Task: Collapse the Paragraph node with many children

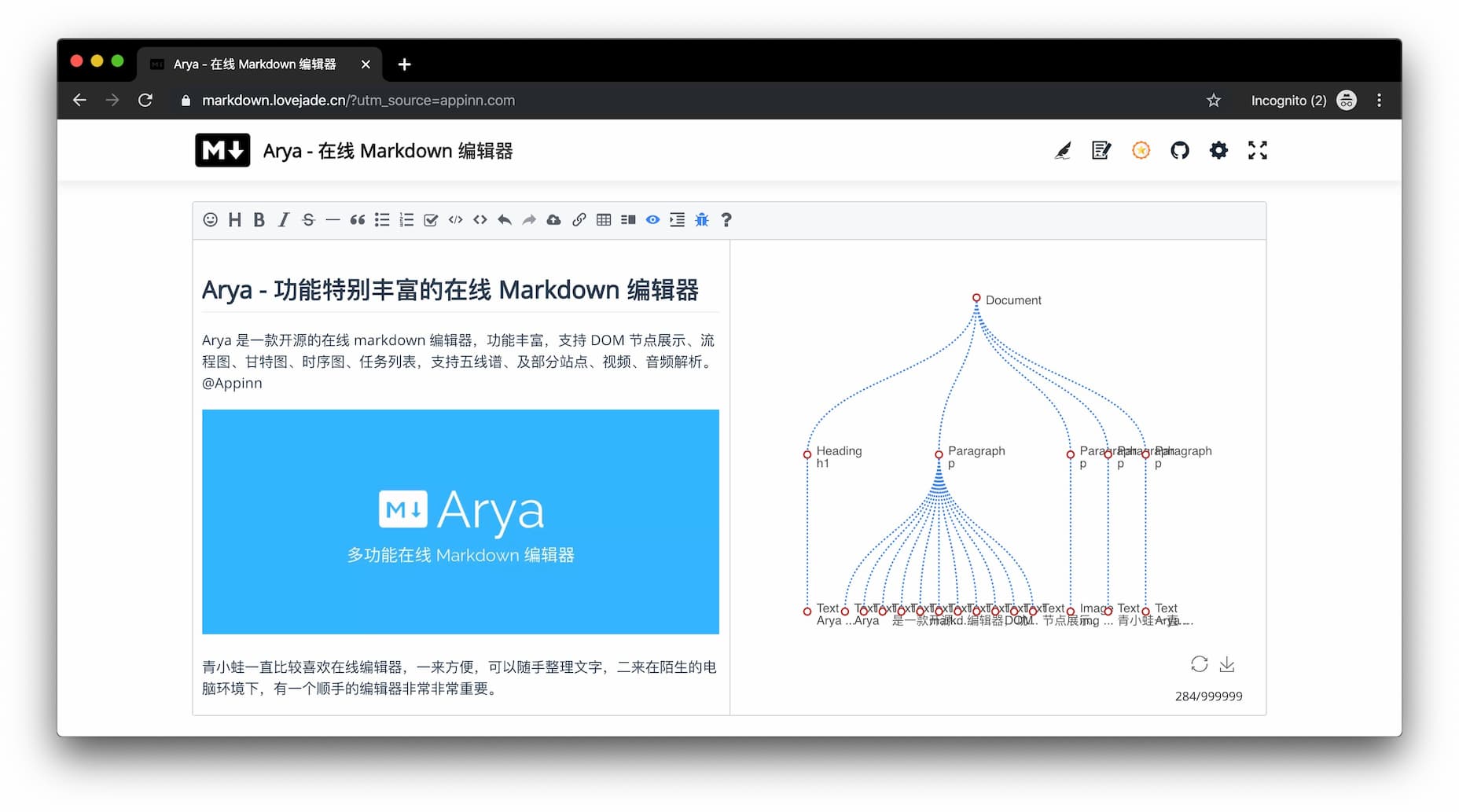Action: click(939, 454)
